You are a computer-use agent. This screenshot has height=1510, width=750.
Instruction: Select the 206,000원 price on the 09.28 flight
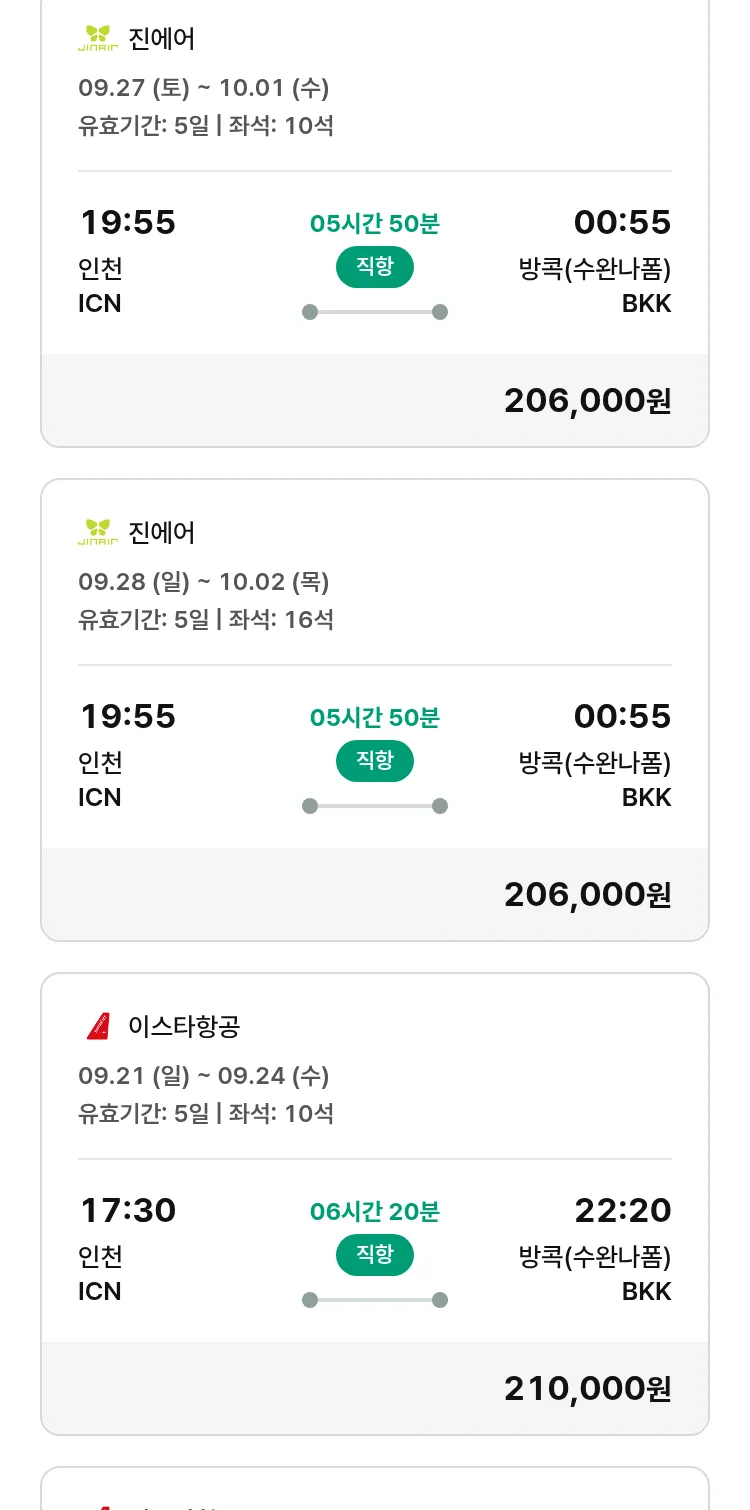pos(587,895)
